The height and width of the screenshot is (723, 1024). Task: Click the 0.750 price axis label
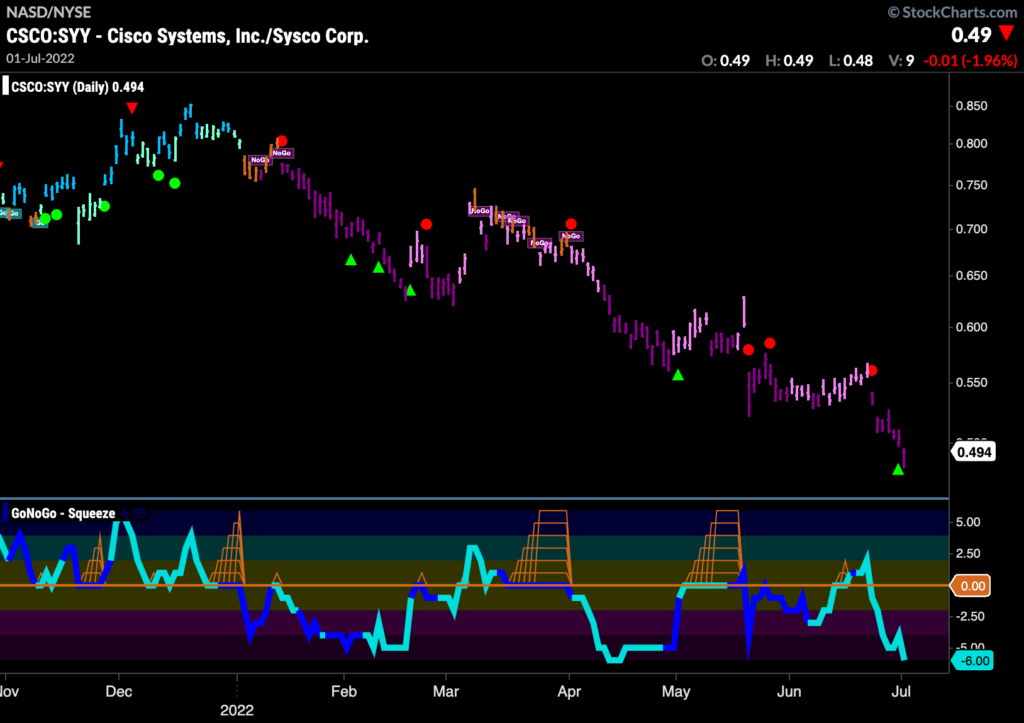pos(972,185)
